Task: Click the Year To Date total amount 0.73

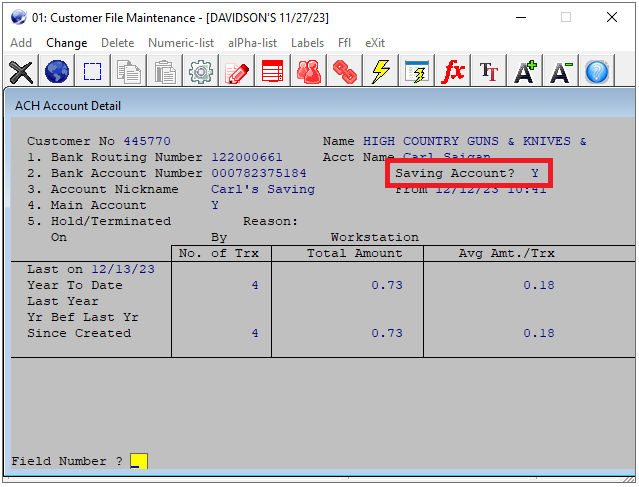Action: pos(387,285)
